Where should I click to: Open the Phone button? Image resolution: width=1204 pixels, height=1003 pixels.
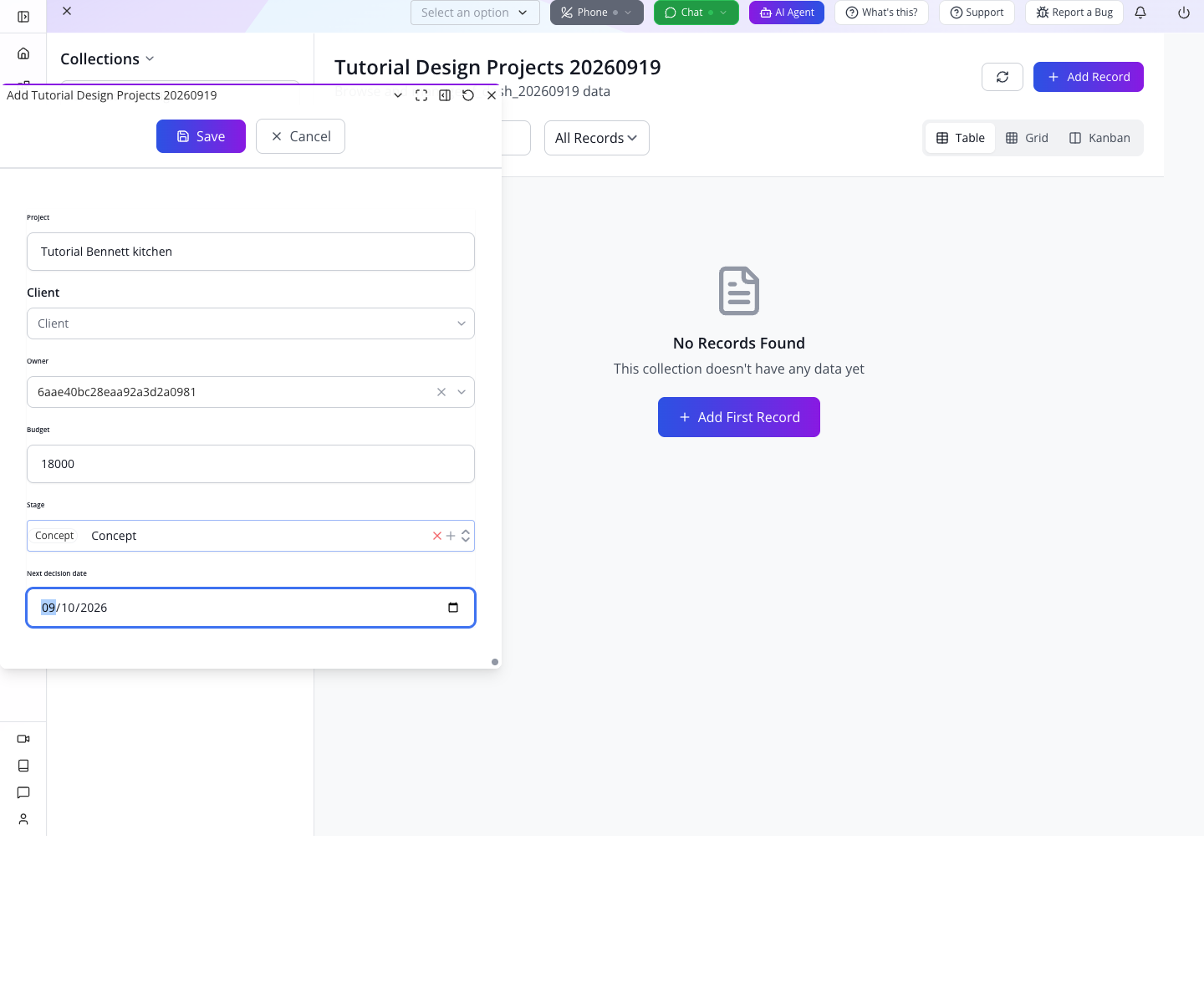[x=597, y=13]
